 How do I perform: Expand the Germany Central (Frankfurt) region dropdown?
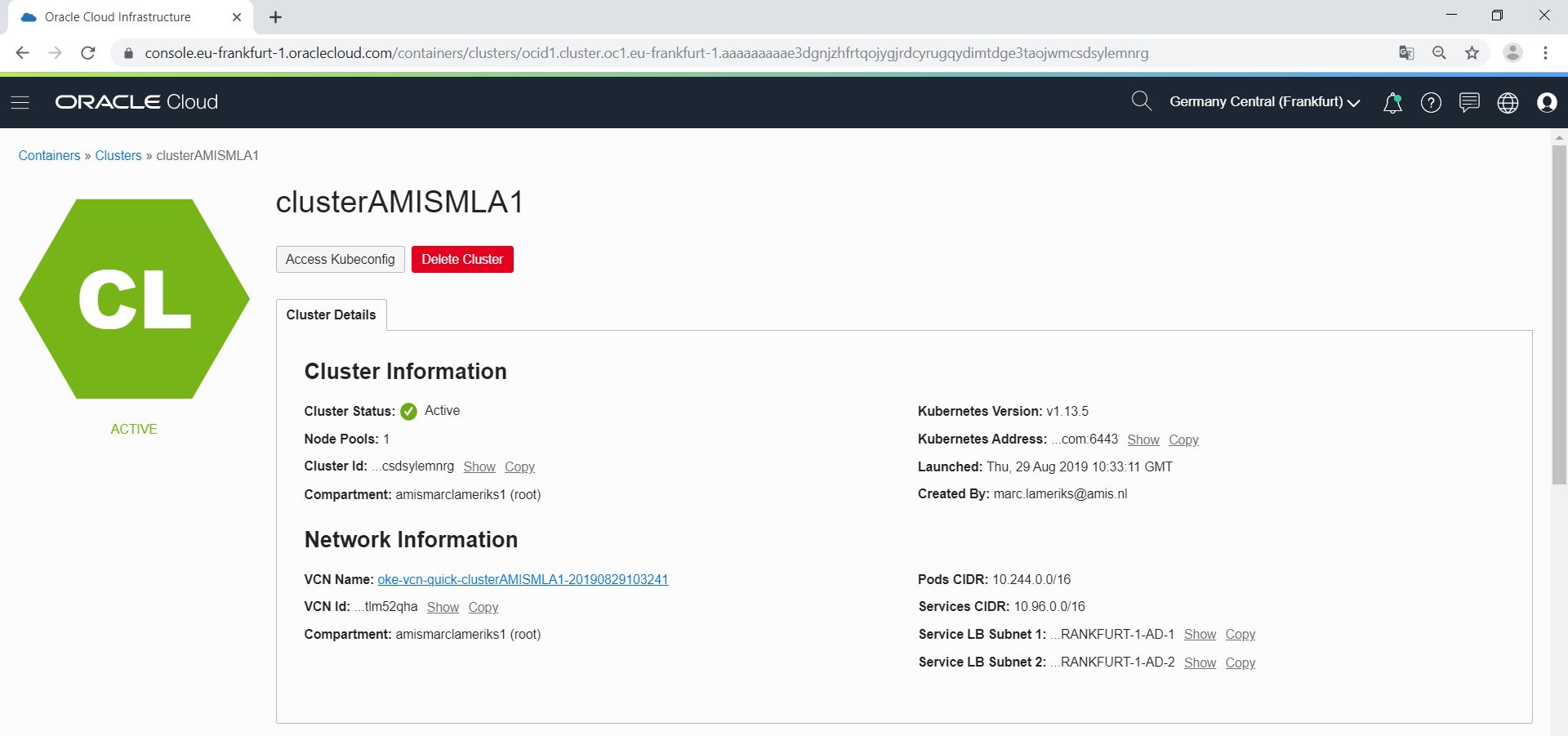tap(1264, 102)
